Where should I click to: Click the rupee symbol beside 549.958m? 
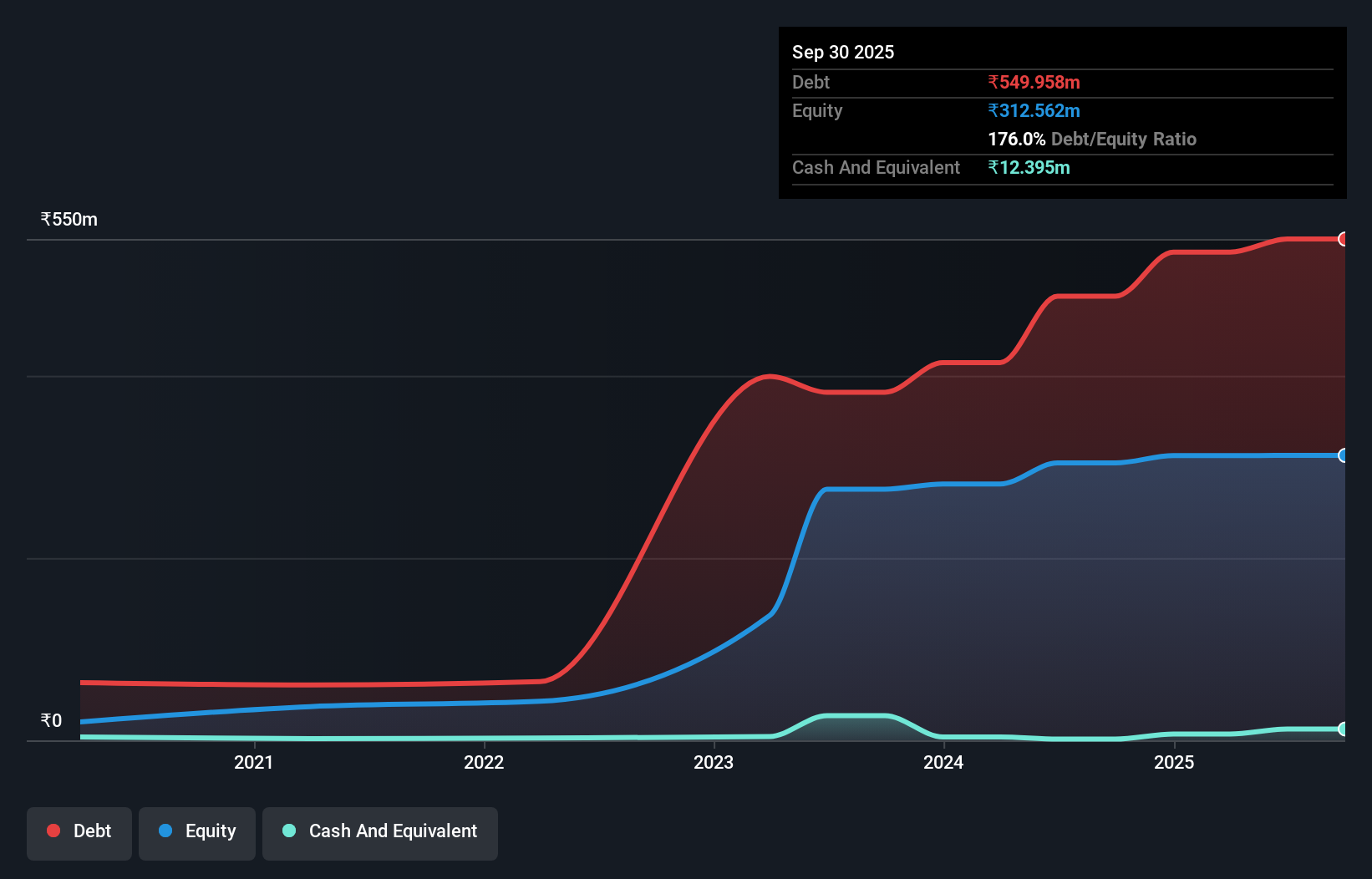993,82
